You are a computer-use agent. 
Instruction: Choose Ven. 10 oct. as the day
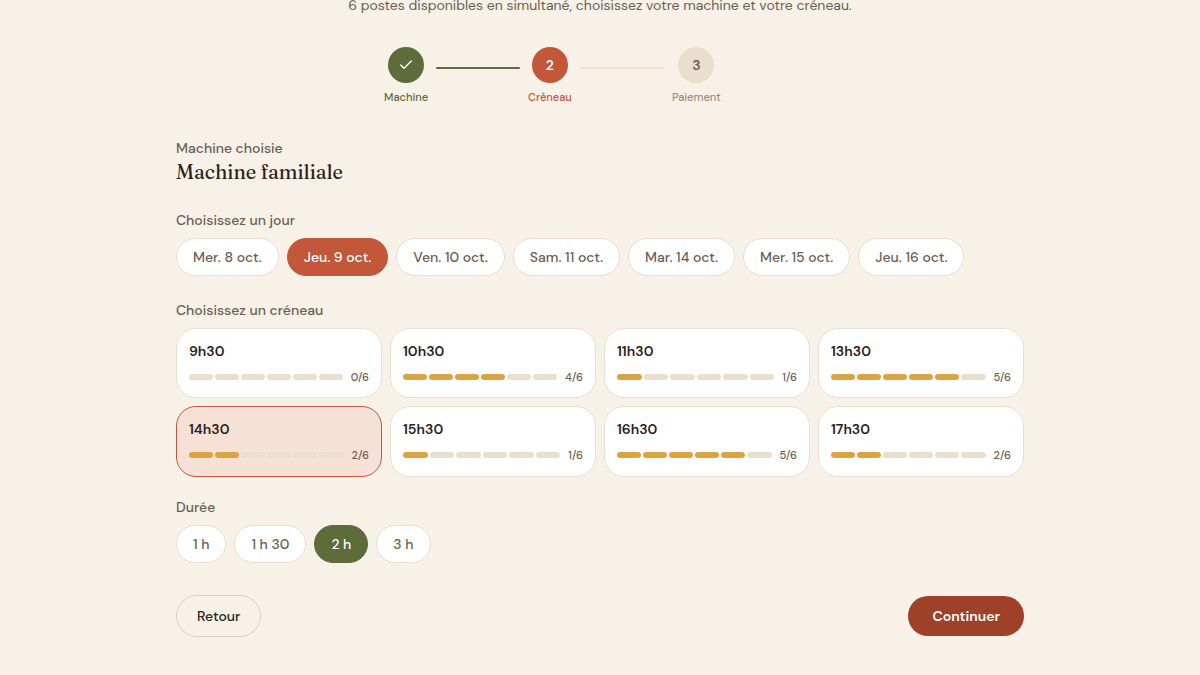[450, 257]
